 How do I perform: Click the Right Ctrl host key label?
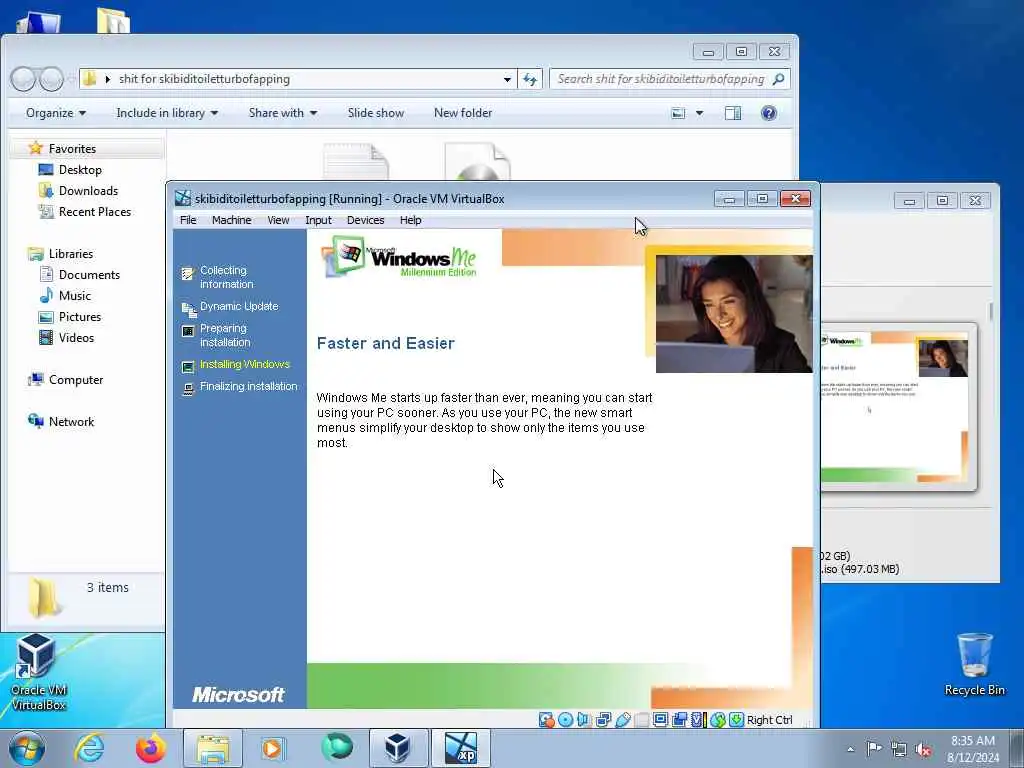(769, 720)
